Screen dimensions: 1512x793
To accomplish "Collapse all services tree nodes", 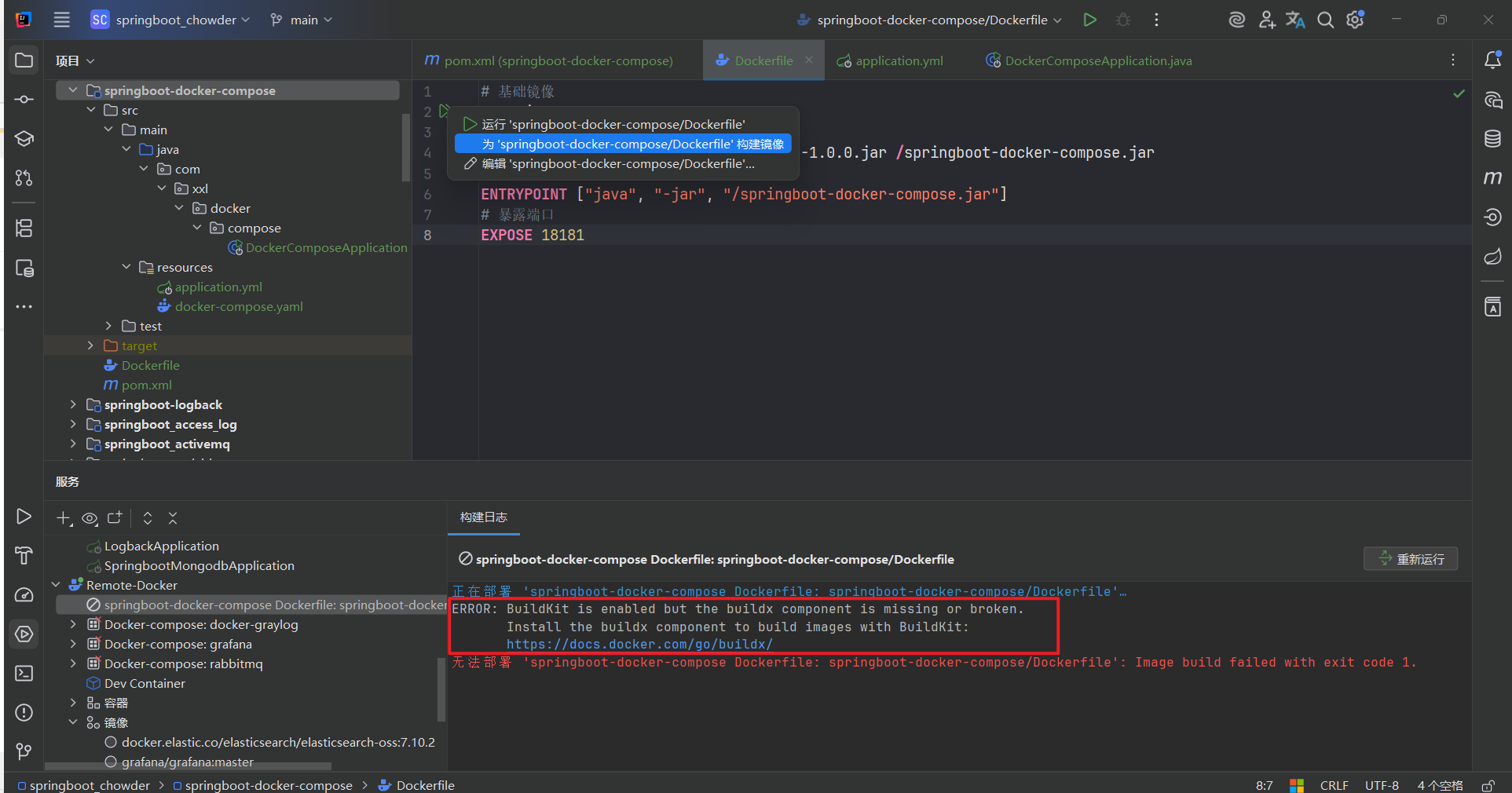I will click(173, 518).
